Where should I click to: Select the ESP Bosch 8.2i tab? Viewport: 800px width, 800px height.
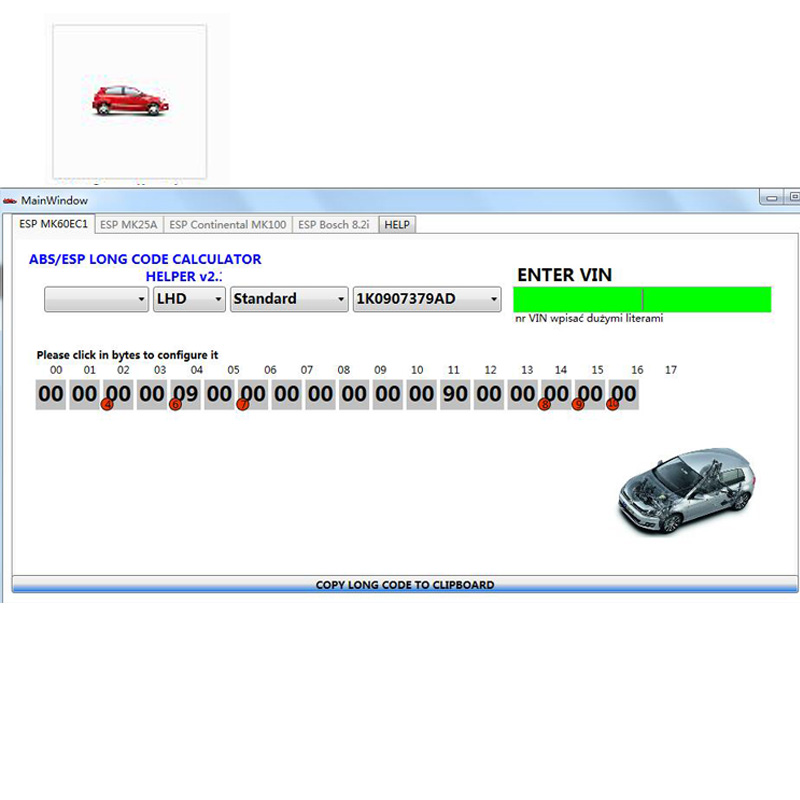334,225
